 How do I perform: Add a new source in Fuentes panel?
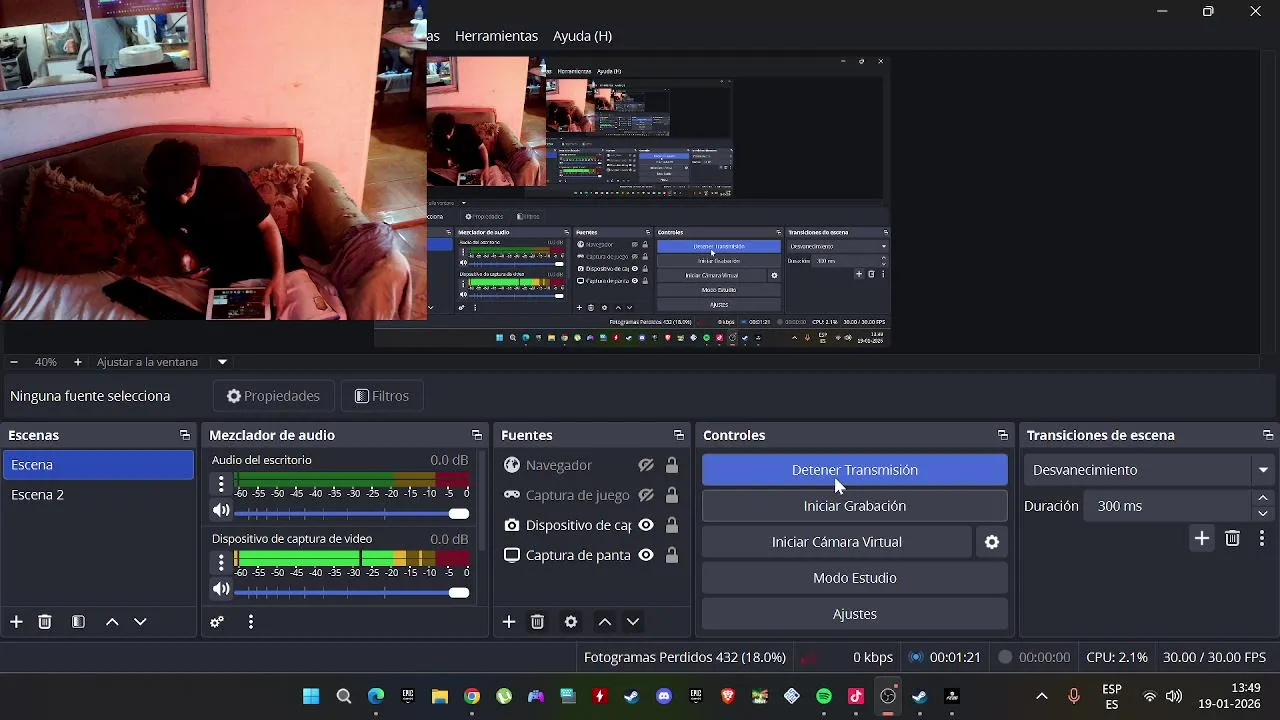[509, 622]
